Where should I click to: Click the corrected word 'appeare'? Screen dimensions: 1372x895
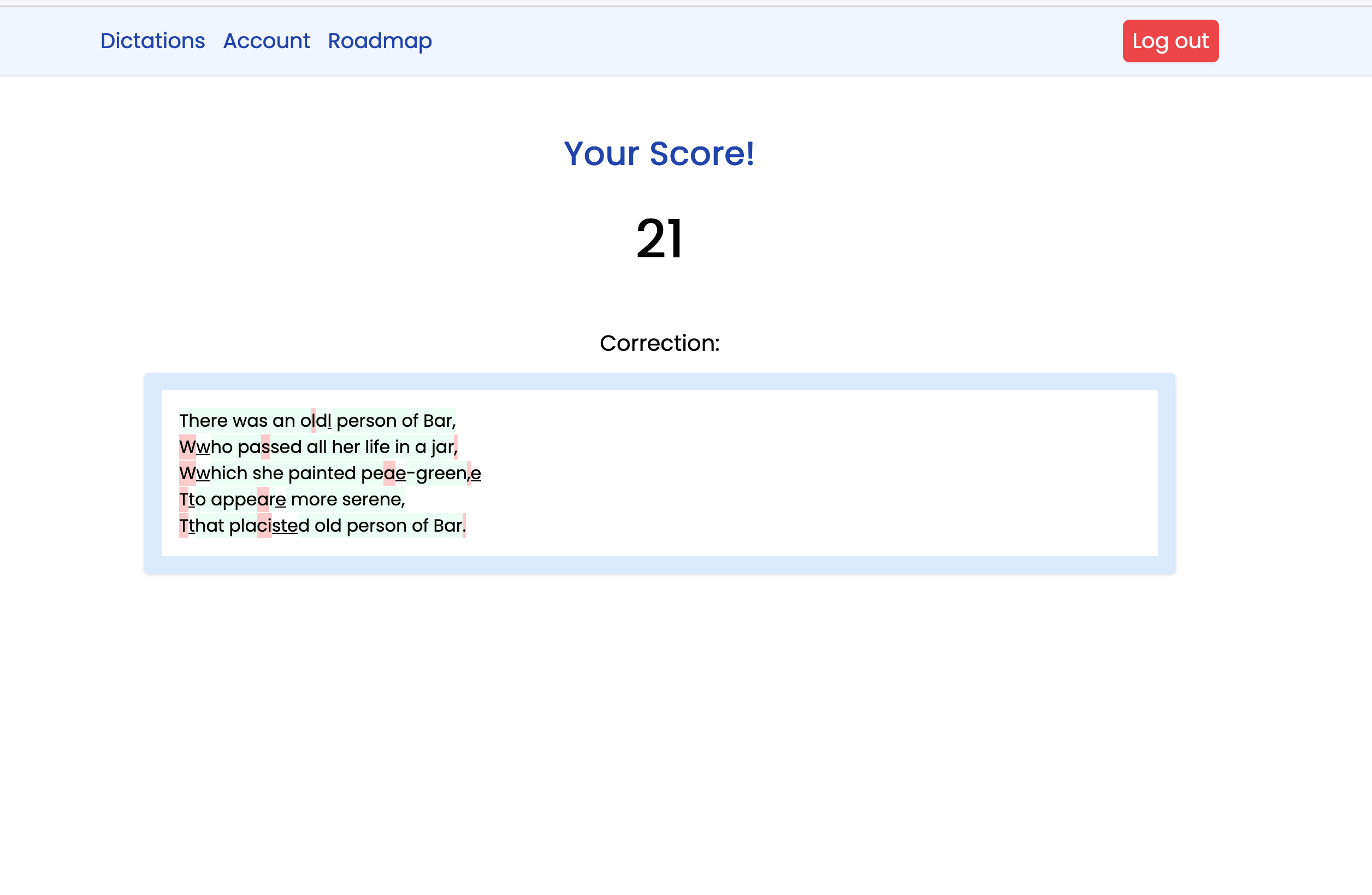pos(248,499)
